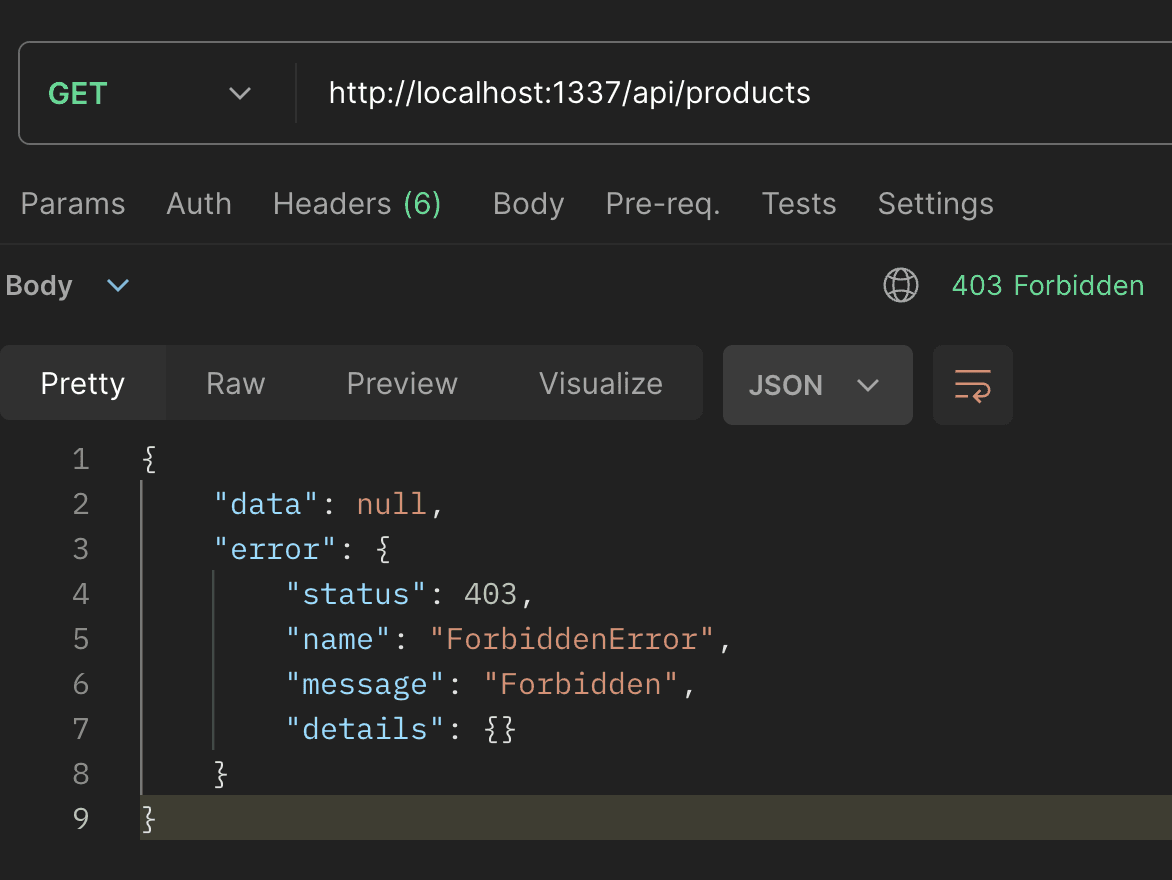Image resolution: width=1172 pixels, height=880 pixels.
Task: Collapse the error object on line 3
Action: pos(383,550)
